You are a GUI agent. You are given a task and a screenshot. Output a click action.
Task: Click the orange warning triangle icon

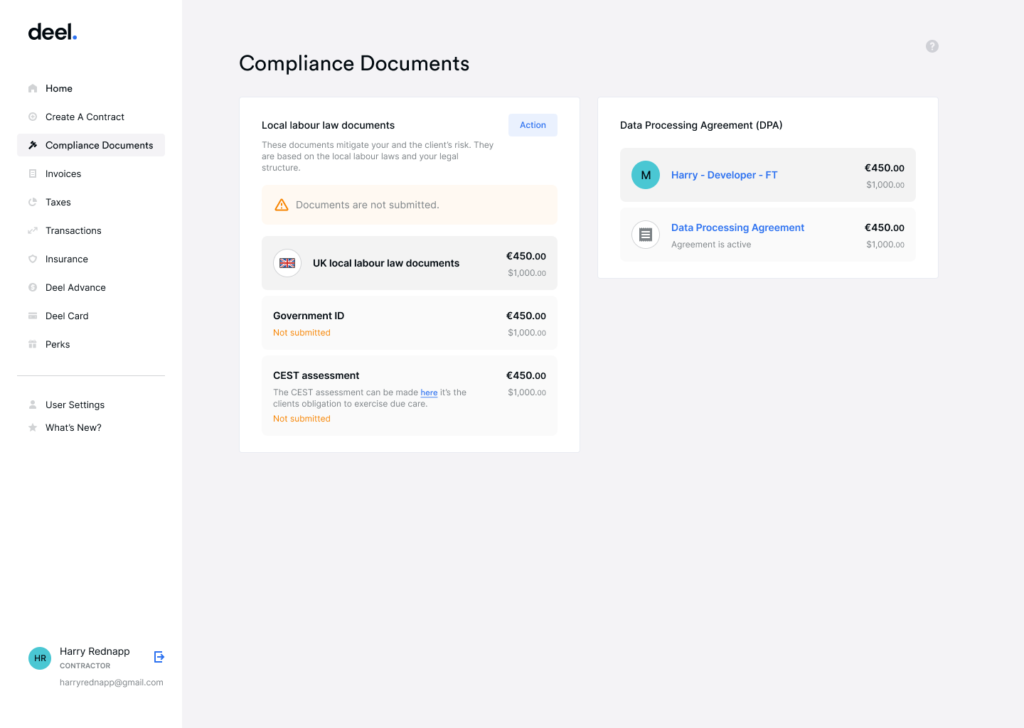pos(281,205)
